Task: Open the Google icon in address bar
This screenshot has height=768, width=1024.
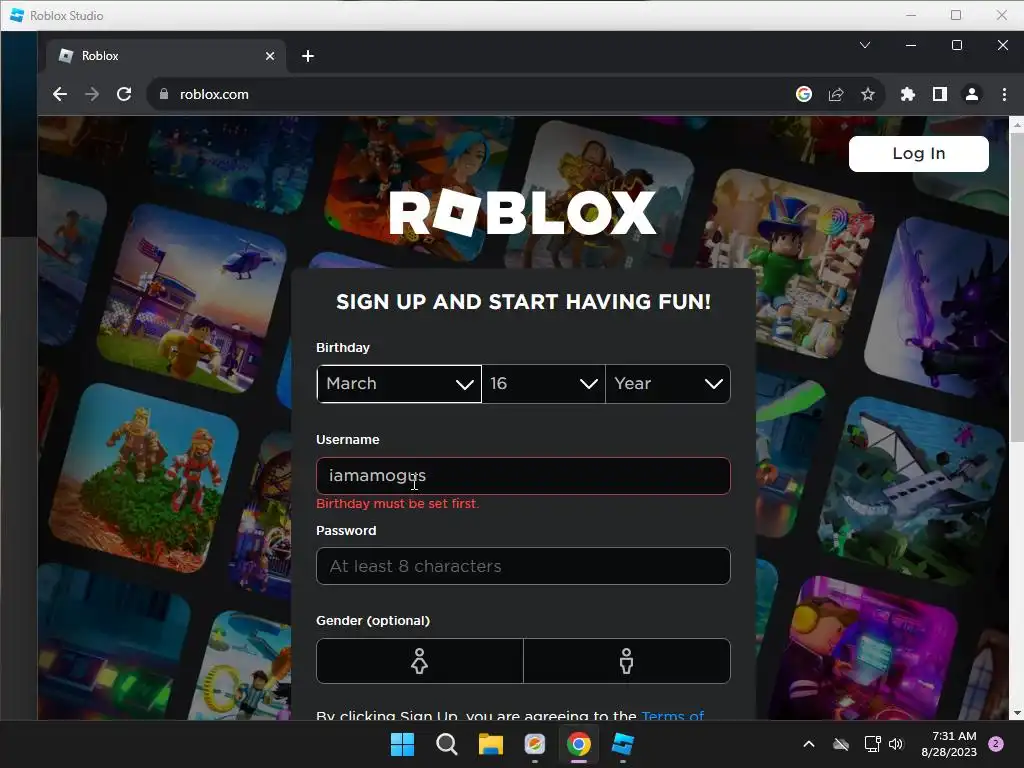Action: (x=804, y=94)
